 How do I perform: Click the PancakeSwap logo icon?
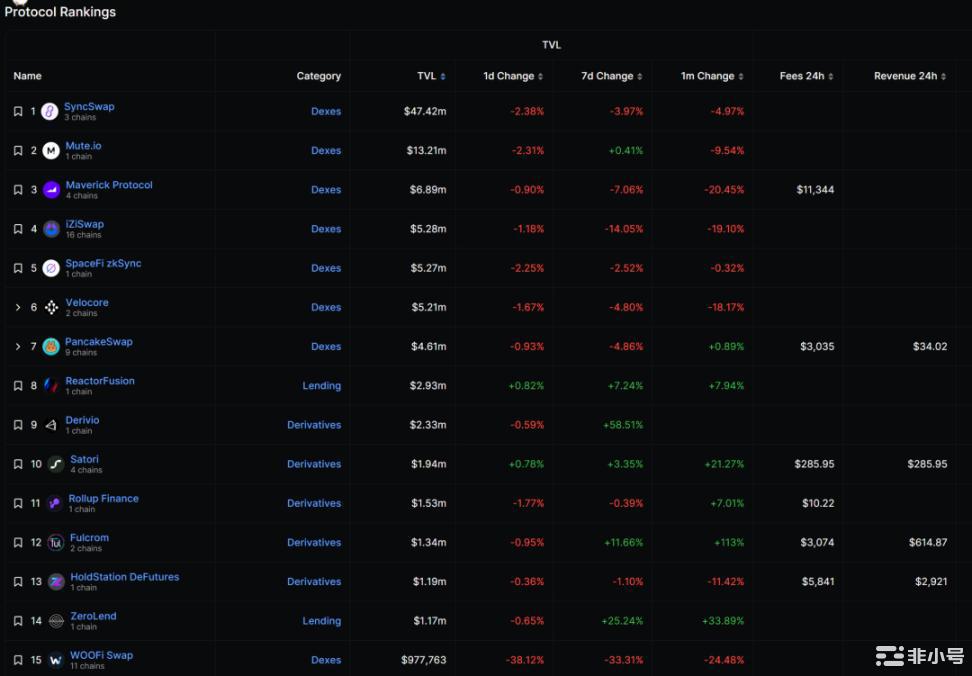pyautogui.click(x=51, y=346)
